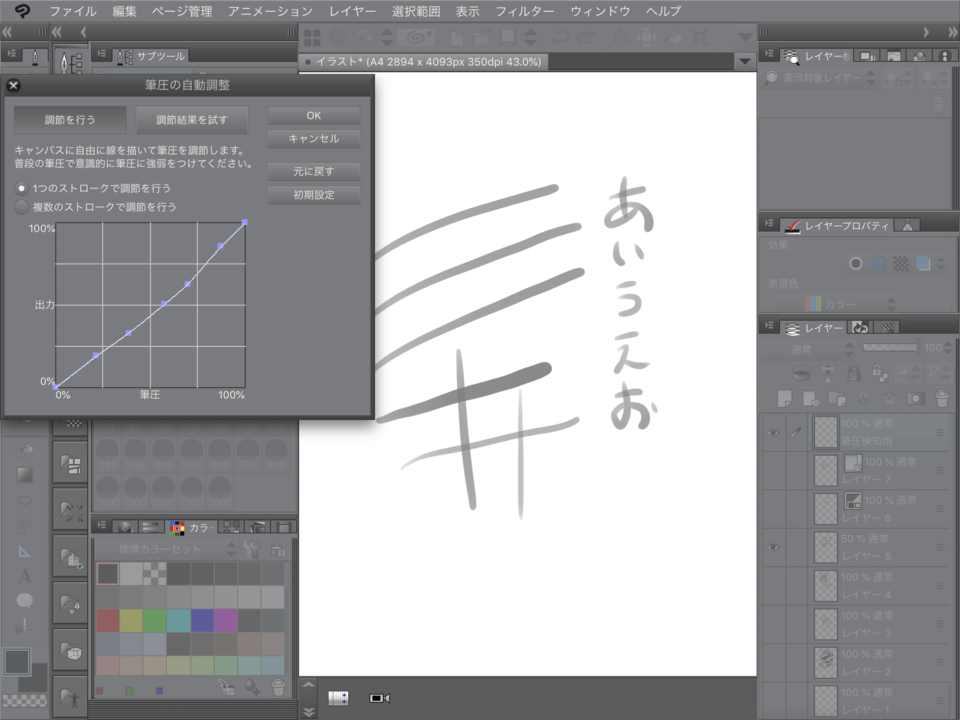
Task: Open the 標準カラーセット dropdown
Action: (x=232, y=549)
